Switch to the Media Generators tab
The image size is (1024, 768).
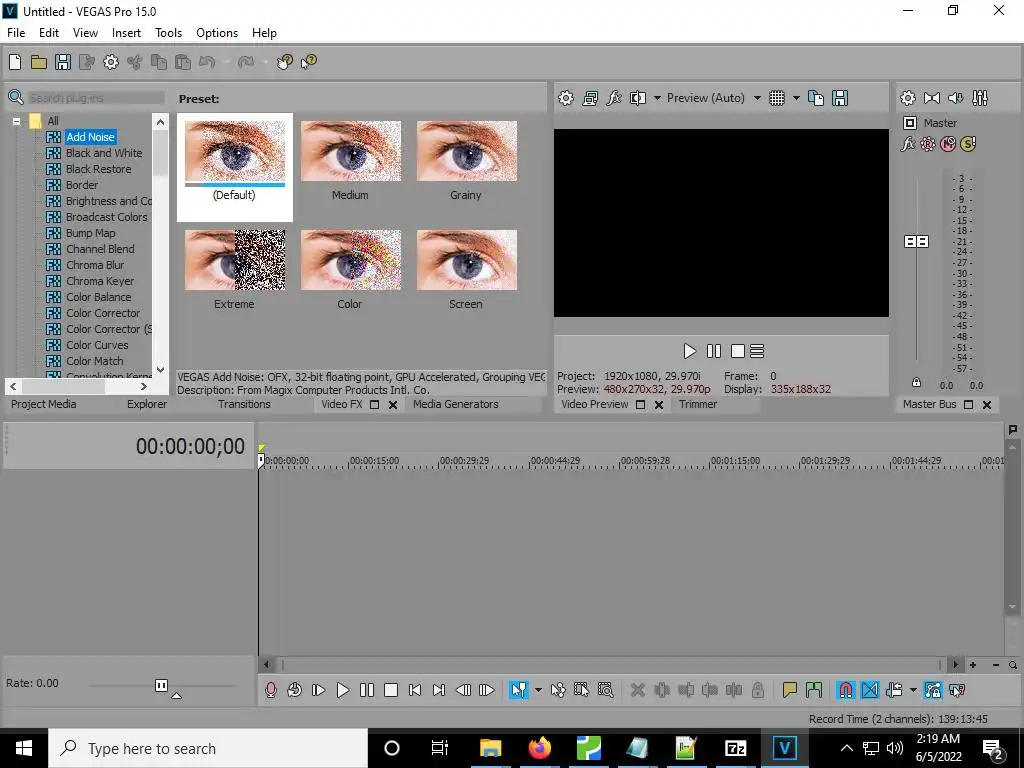pos(456,404)
